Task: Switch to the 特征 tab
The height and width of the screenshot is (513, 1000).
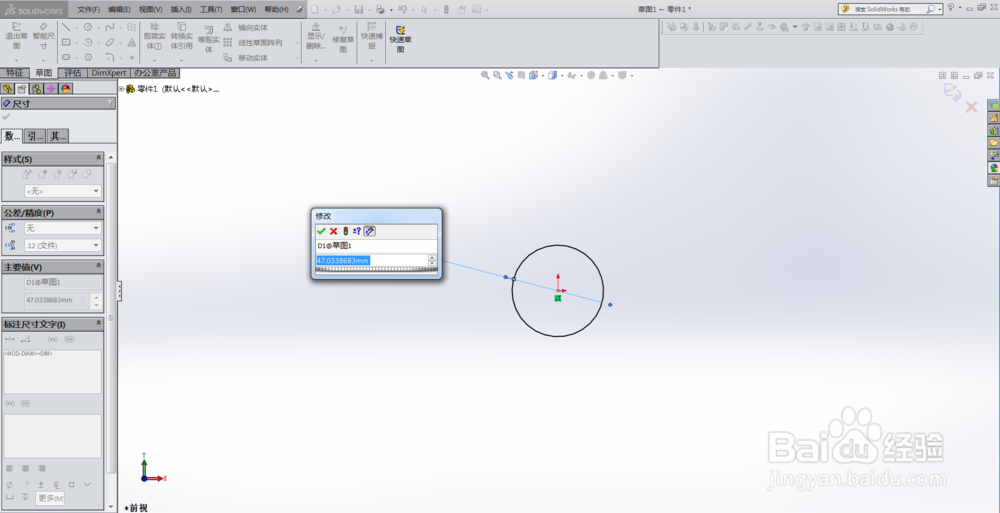Action: (15, 73)
